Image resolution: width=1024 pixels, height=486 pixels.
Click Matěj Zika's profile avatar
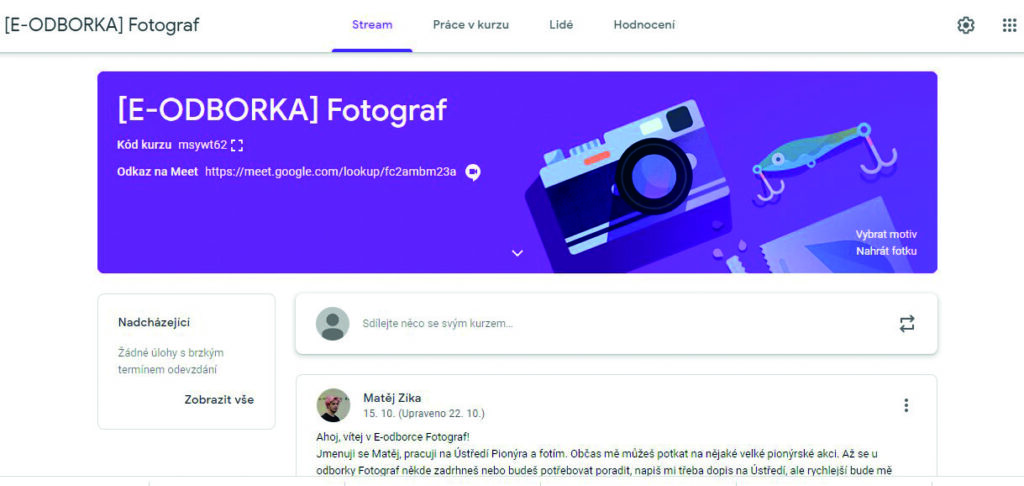tap(333, 405)
